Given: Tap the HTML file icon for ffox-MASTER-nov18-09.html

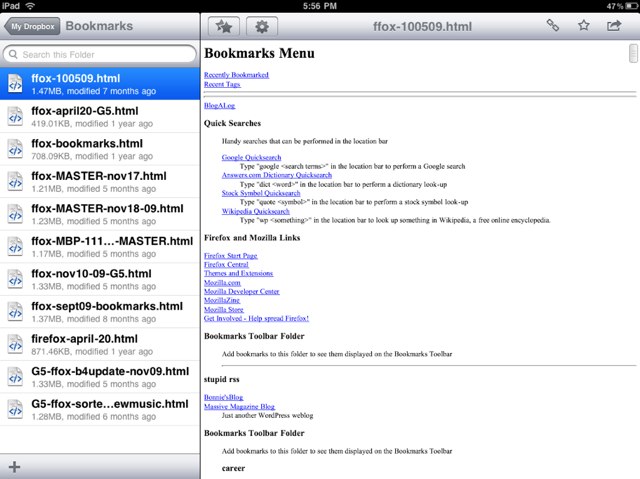Looking at the screenshot, I should pos(15,214).
